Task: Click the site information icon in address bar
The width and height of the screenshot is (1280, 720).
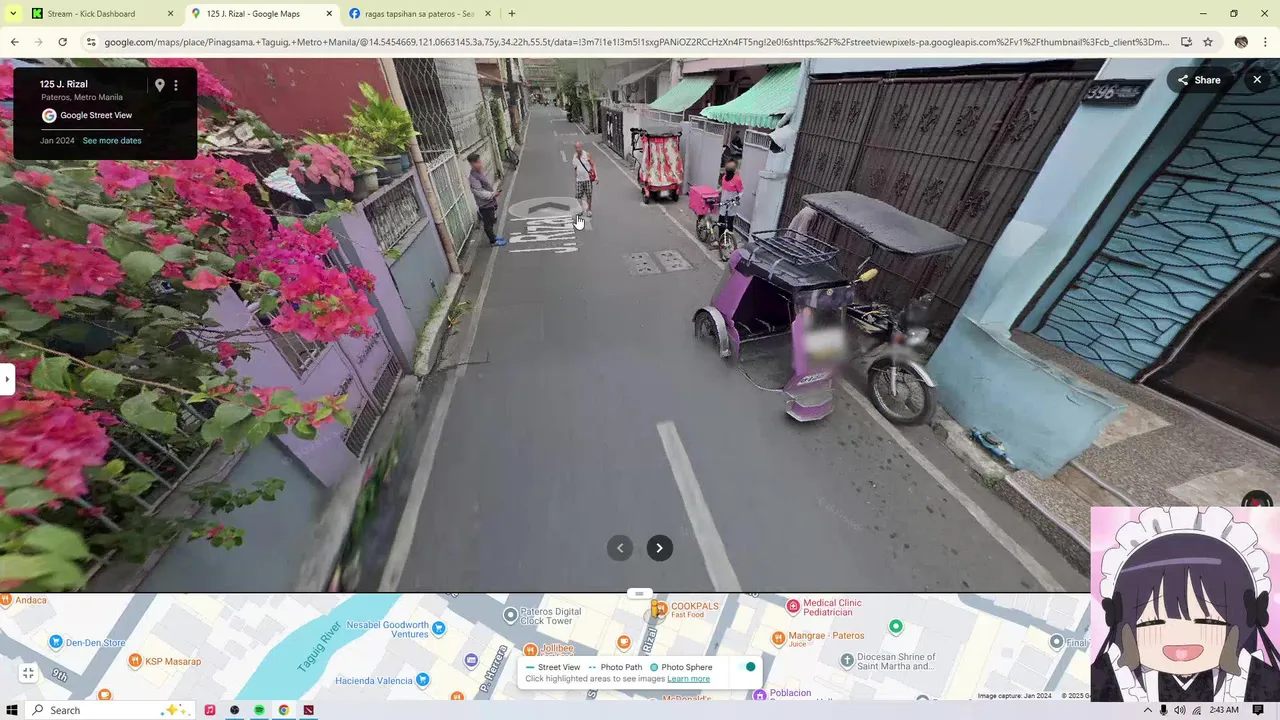Action: [91, 42]
